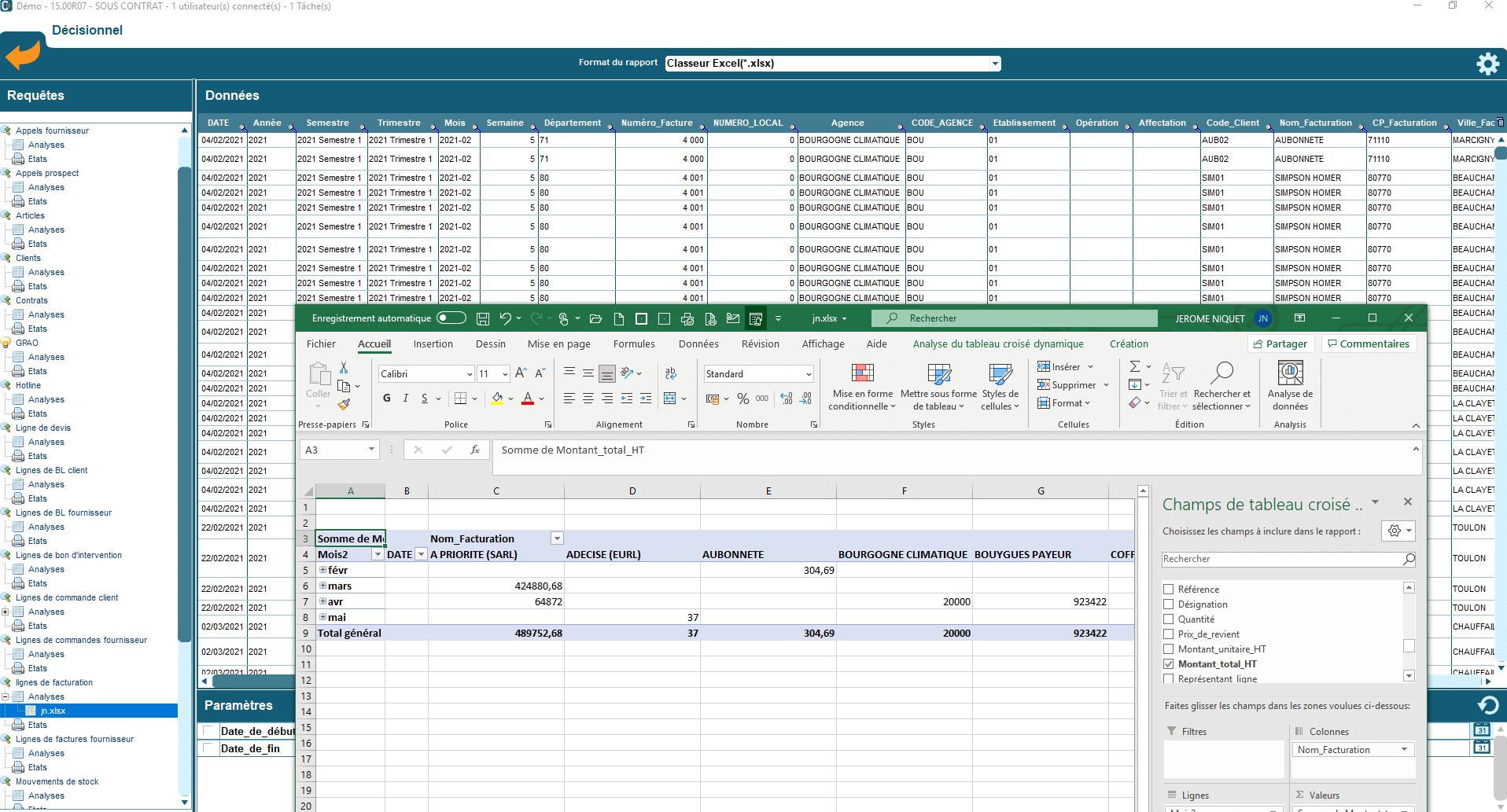The height and width of the screenshot is (812, 1507).
Task: Click the Commentaires button
Action: coord(1368,344)
